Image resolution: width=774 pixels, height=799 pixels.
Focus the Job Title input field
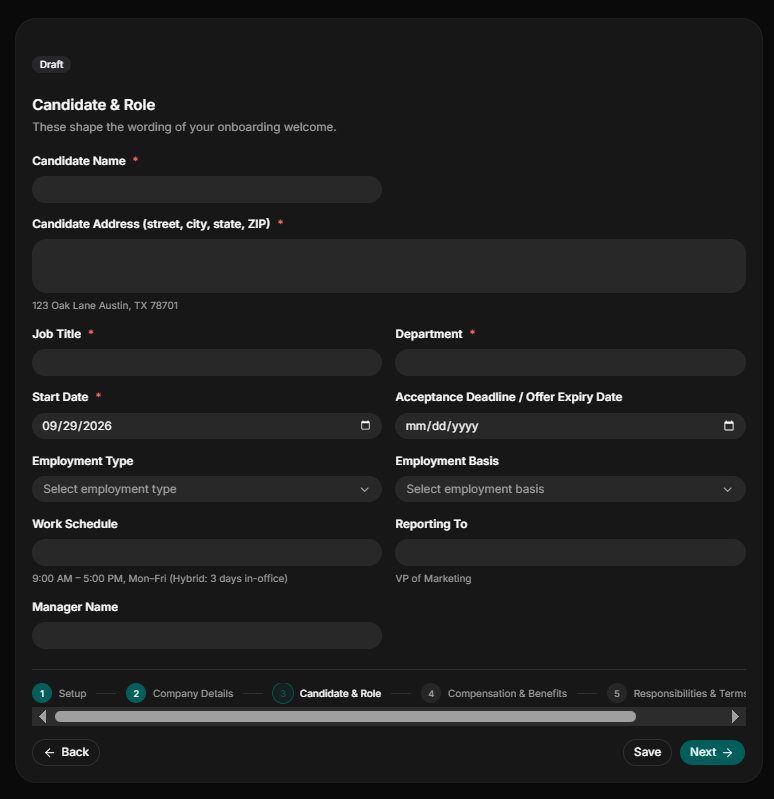click(207, 362)
